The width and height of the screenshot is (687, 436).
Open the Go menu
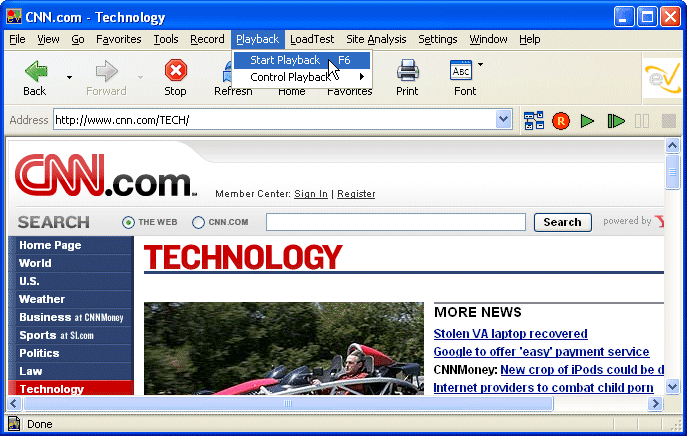tap(78, 39)
